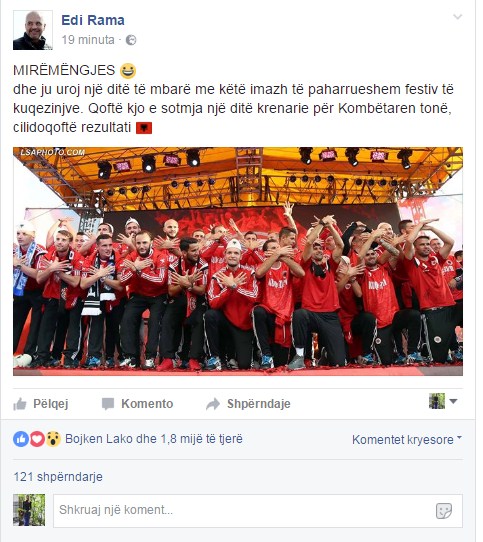Open the sticker picker in comment box
Viewport: 483px width, 542px height.
pyautogui.click(x=444, y=511)
